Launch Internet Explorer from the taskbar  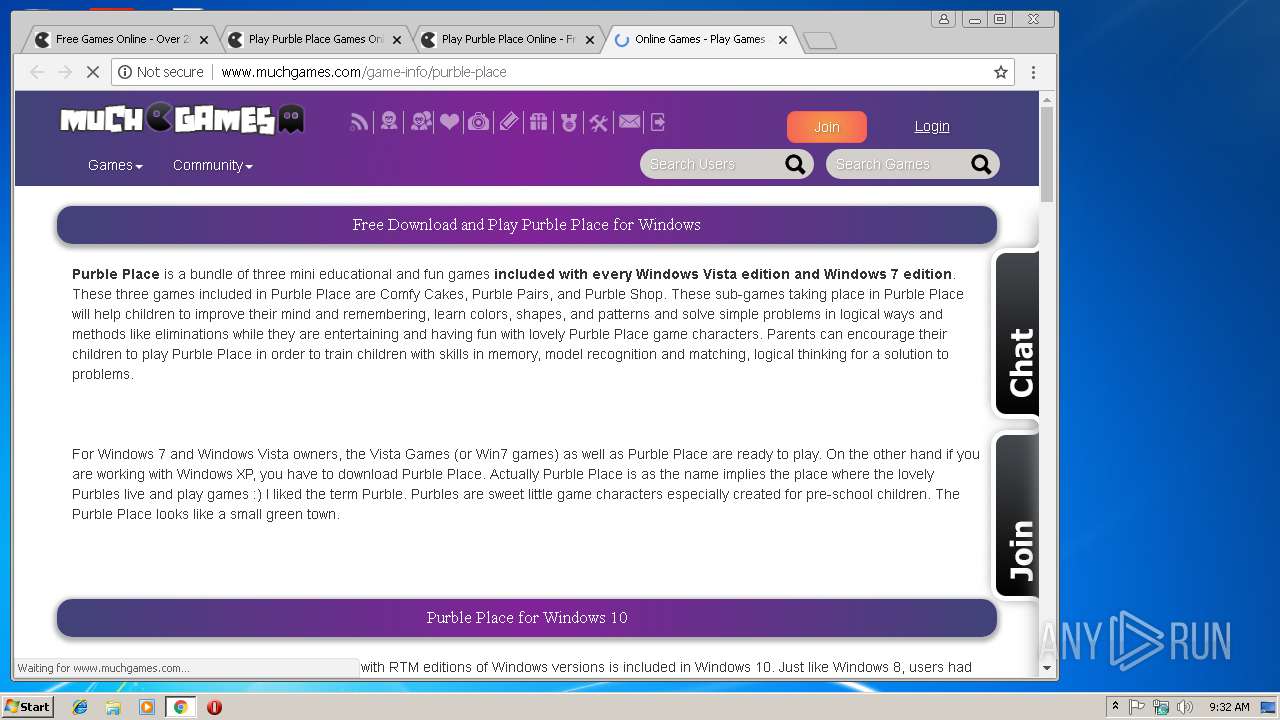tap(80, 707)
